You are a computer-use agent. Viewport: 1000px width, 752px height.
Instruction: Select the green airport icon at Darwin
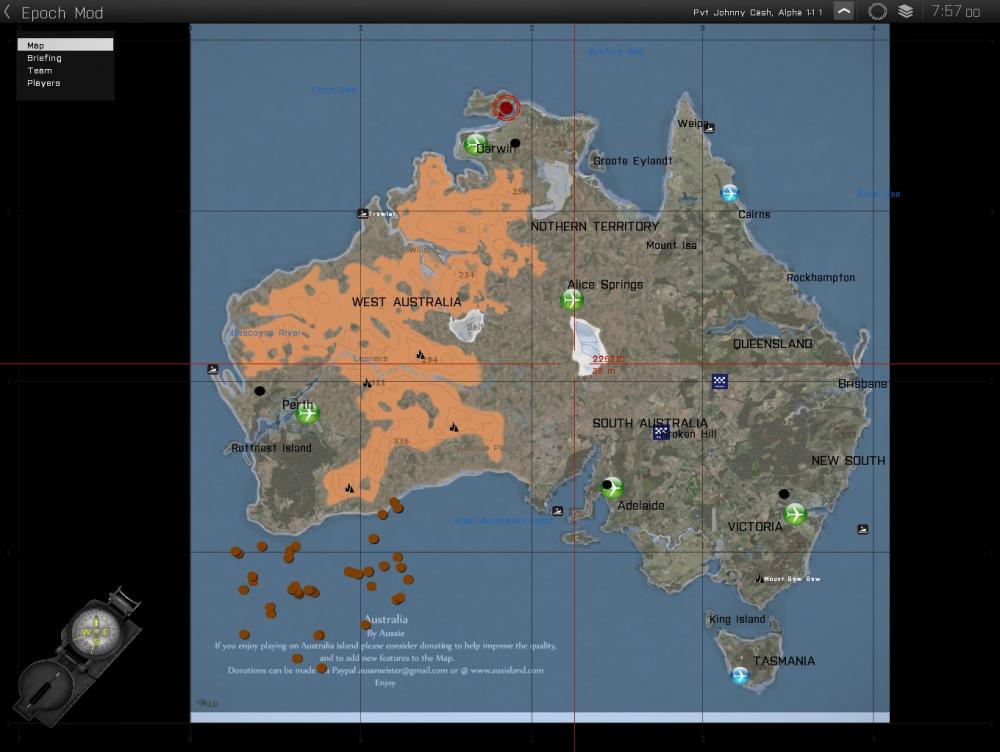tap(475, 145)
